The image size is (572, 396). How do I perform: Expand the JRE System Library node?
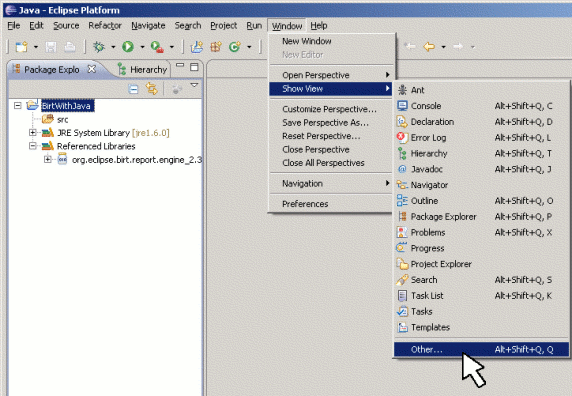(x=33, y=132)
